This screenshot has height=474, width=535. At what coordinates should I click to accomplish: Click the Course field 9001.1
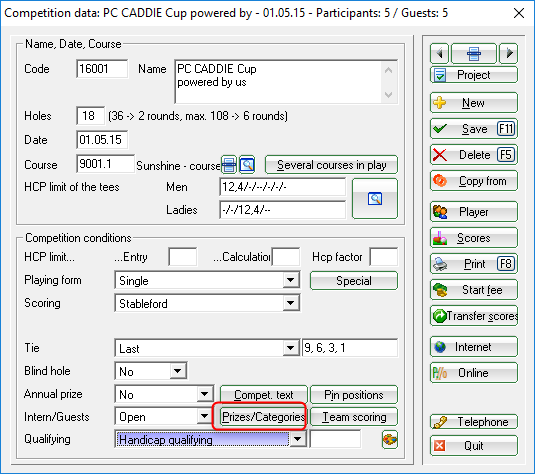pos(105,164)
